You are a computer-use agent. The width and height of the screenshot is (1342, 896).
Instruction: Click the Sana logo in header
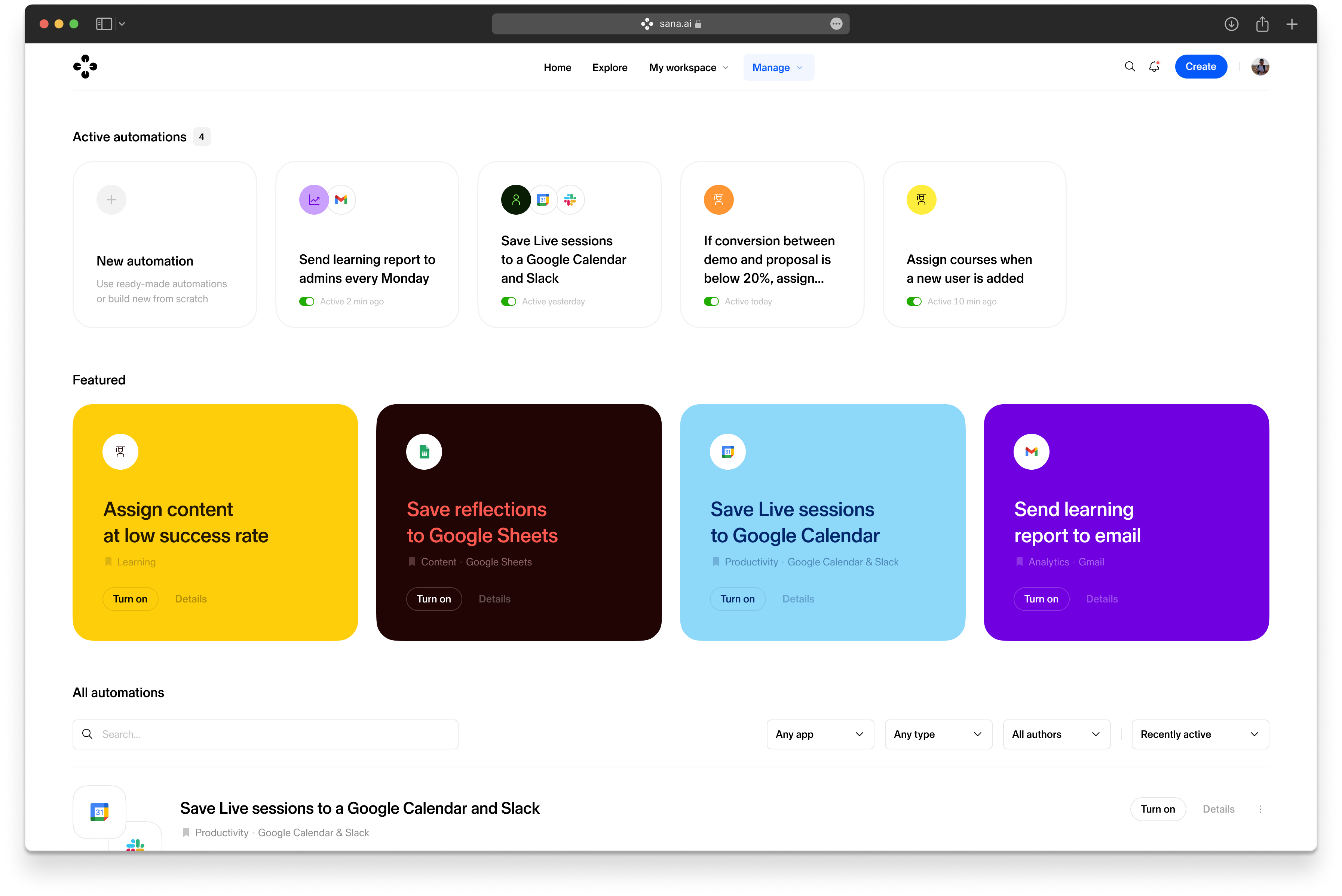click(85, 67)
